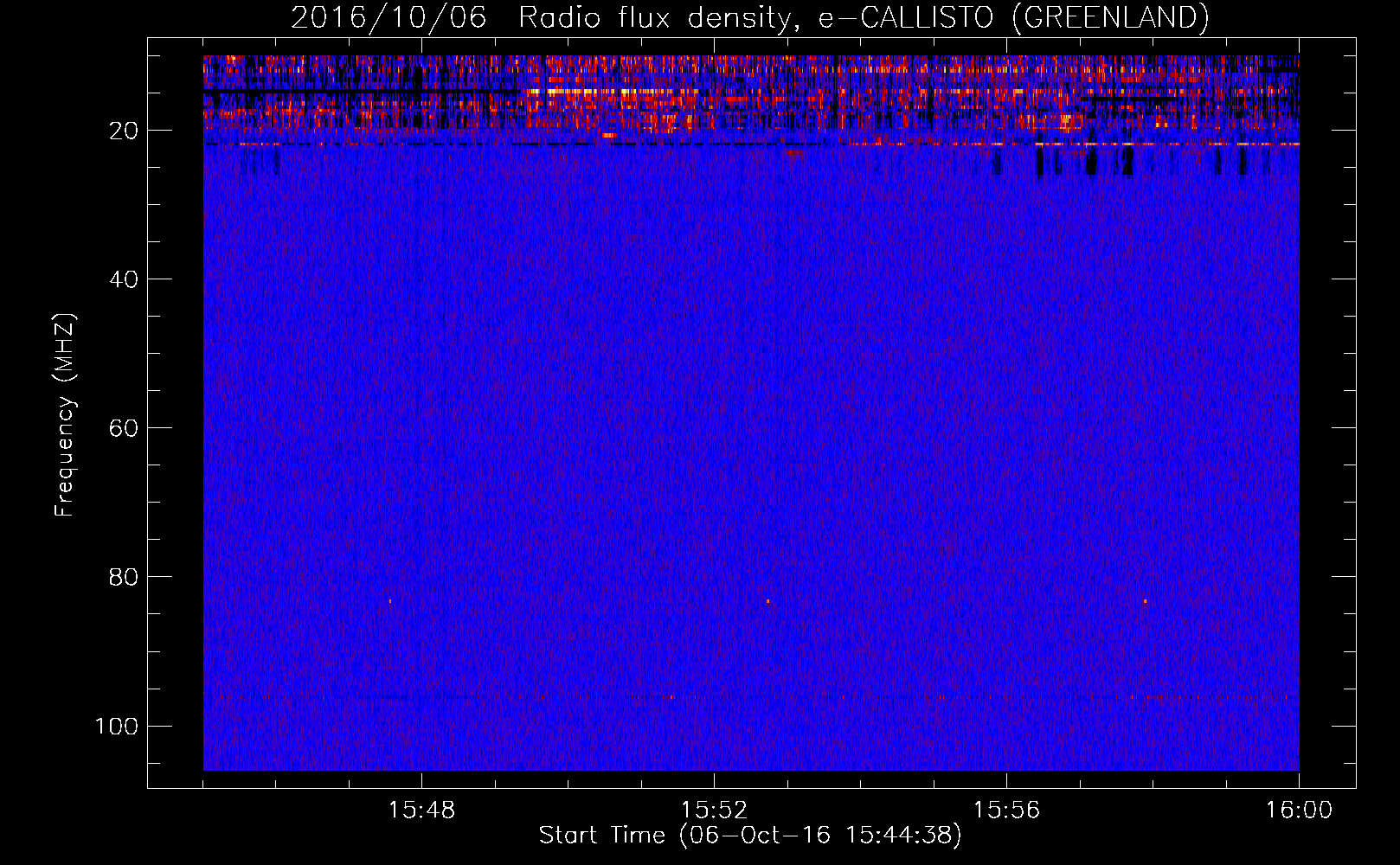This screenshot has height=865, width=1400.
Task: Click the "15:56" time tick label
Action: (1006, 811)
